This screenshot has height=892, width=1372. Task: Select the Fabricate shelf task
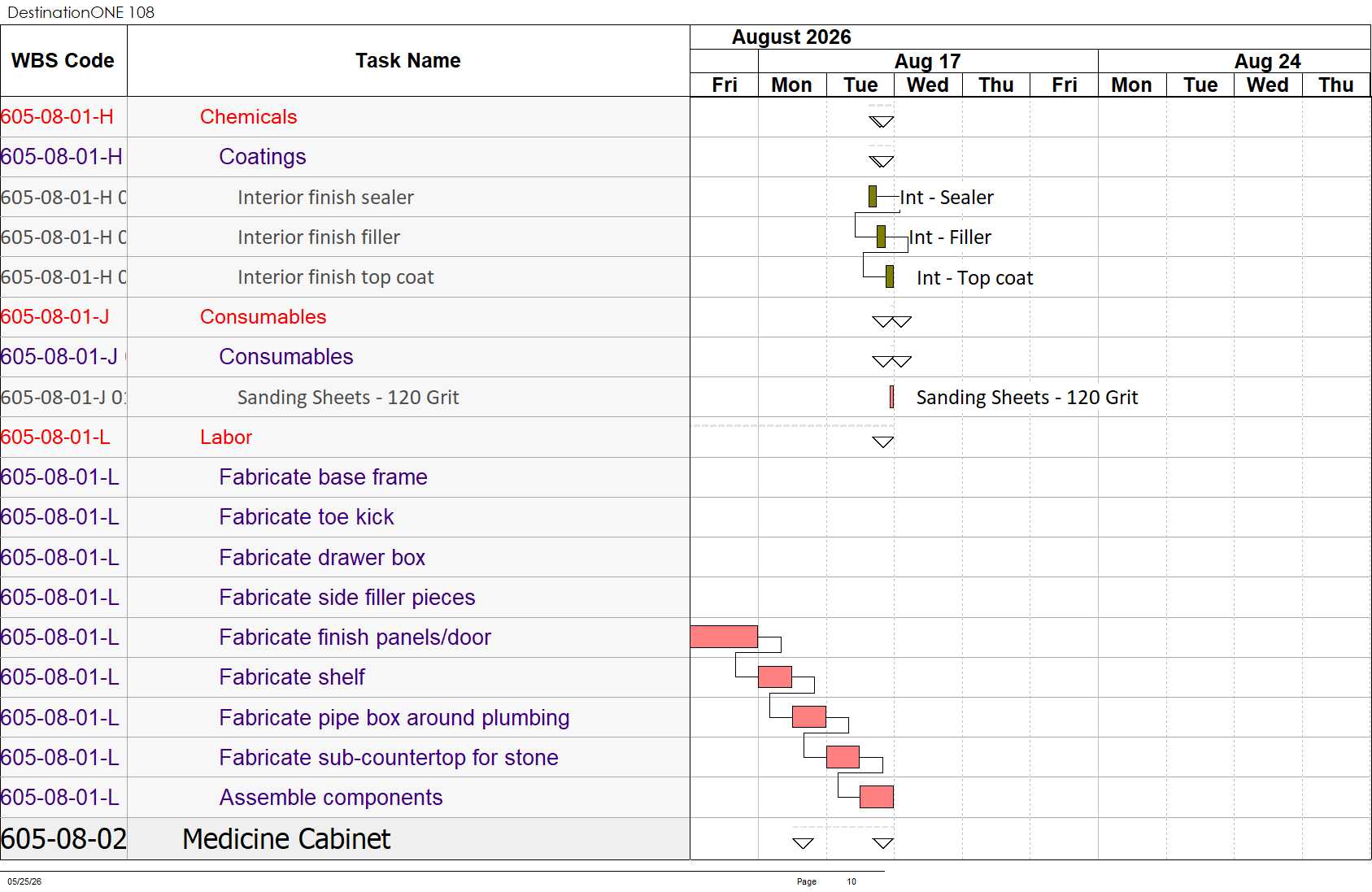292,677
